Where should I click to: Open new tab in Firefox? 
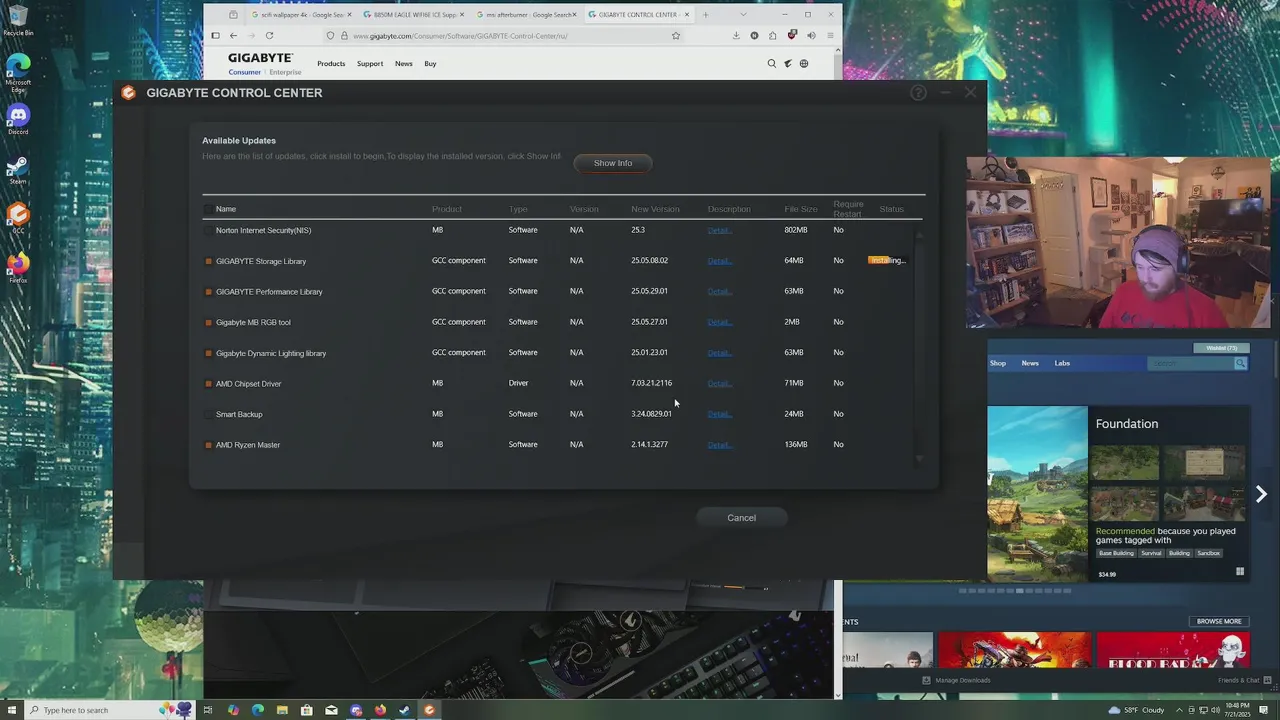[x=706, y=15]
